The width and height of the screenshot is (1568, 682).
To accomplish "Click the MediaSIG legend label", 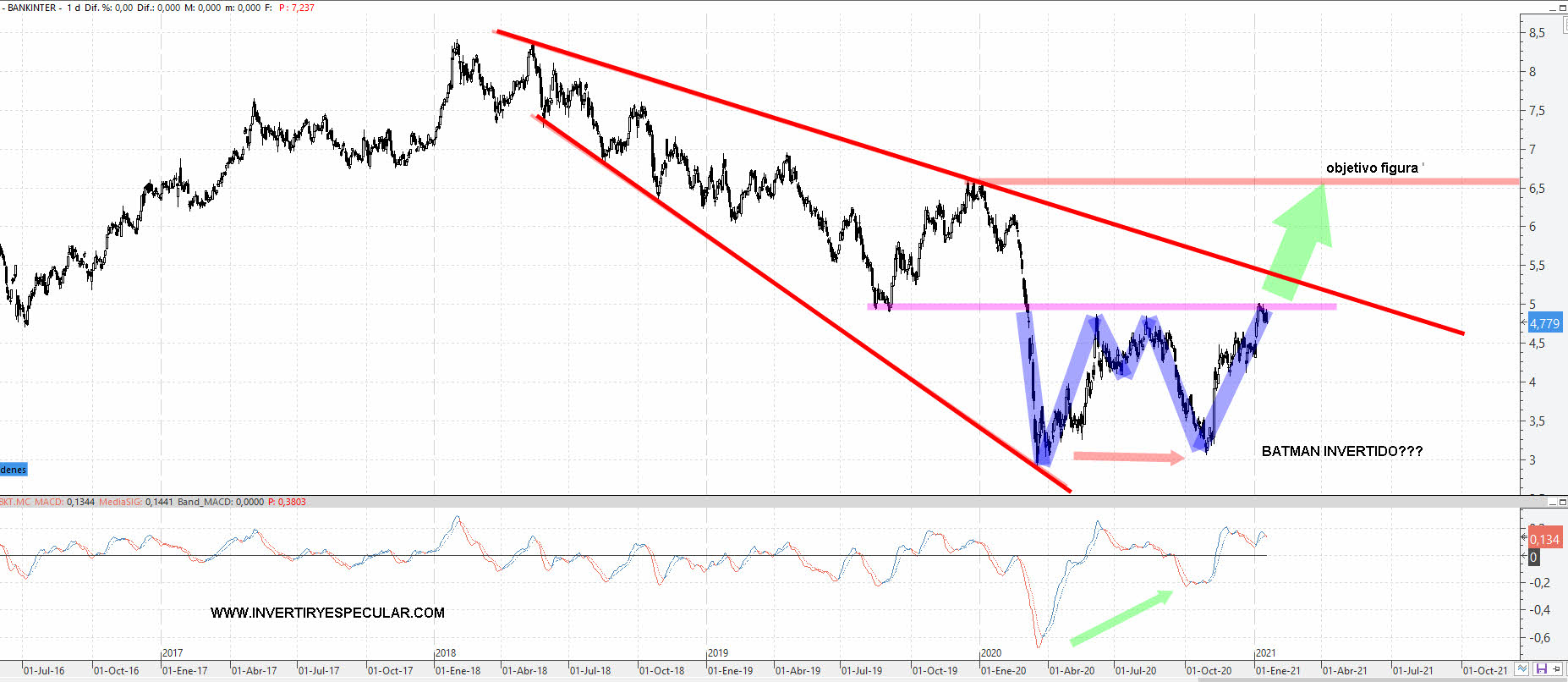I will [121, 502].
